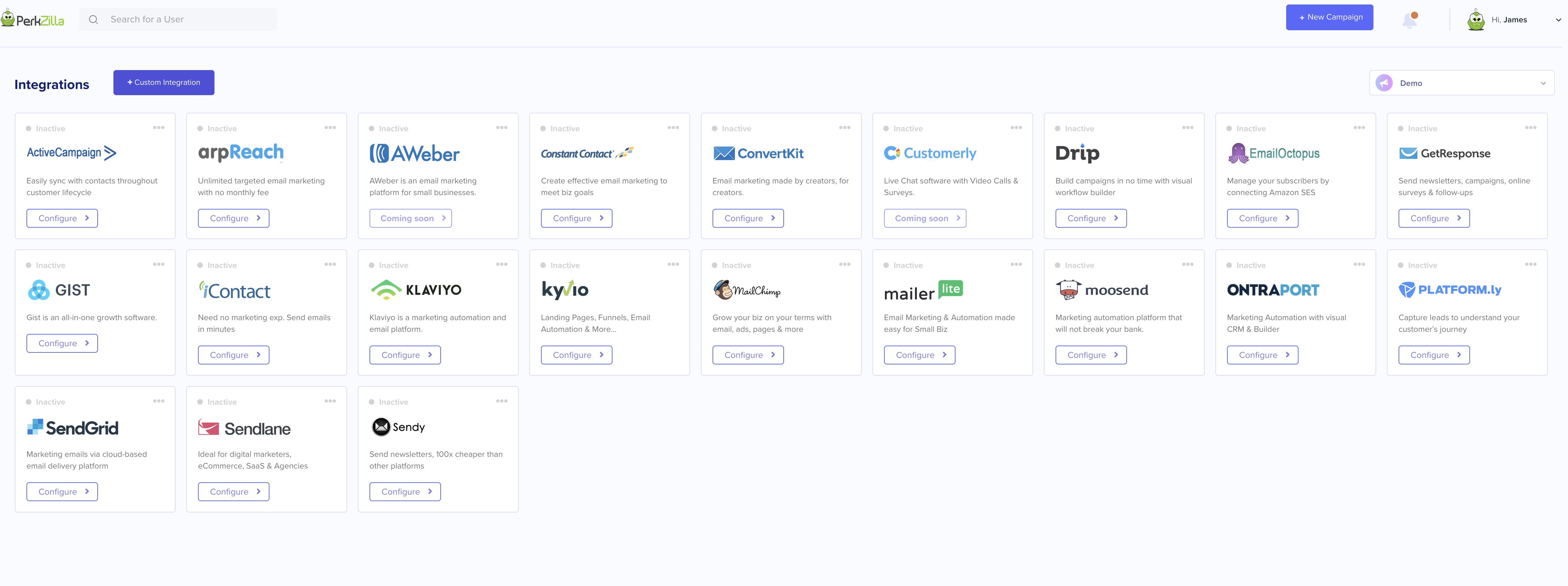Click the MailChimp logo thumbnail
This screenshot has width=1568, height=586.
tap(747, 290)
